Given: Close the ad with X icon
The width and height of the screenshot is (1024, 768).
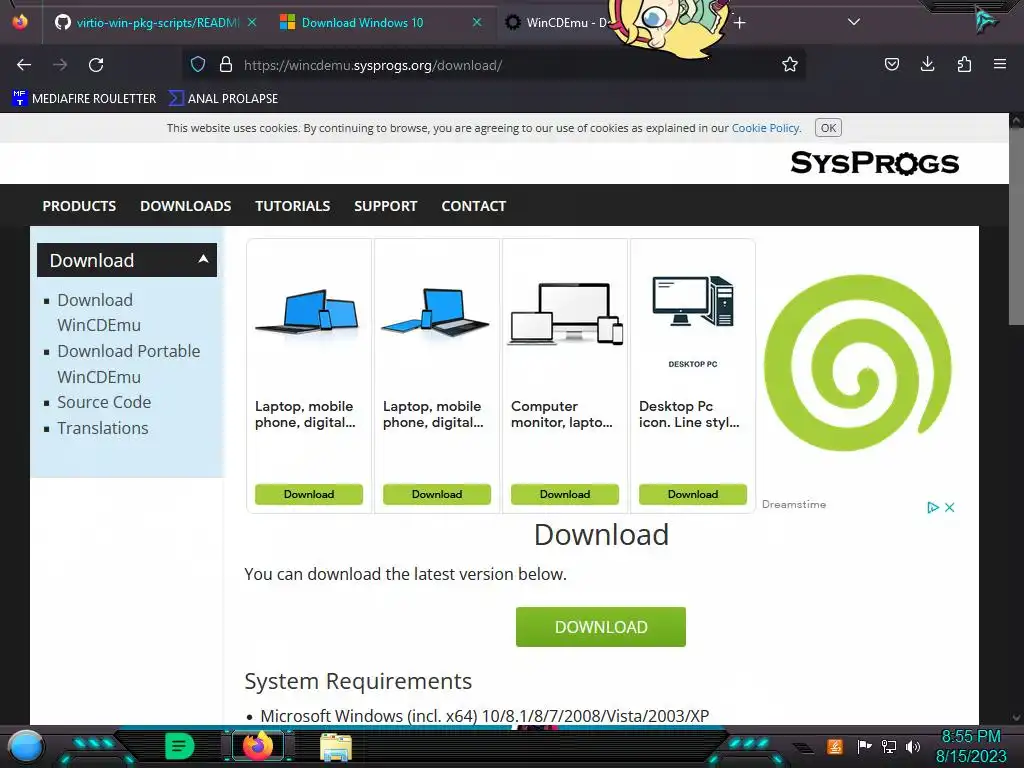Looking at the screenshot, I should tap(950, 507).
